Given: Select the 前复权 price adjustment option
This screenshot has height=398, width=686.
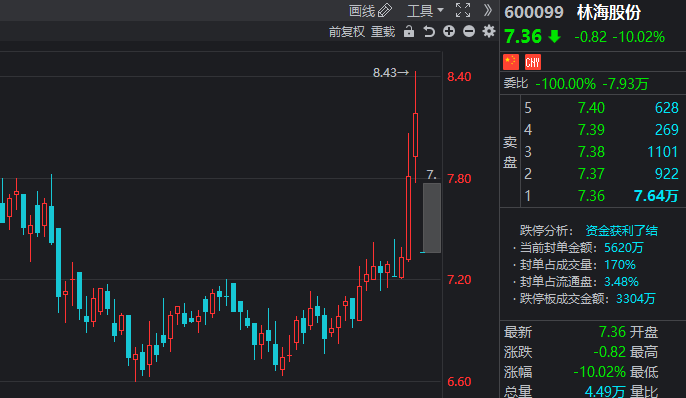Looking at the screenshot, I should point(347,32).
